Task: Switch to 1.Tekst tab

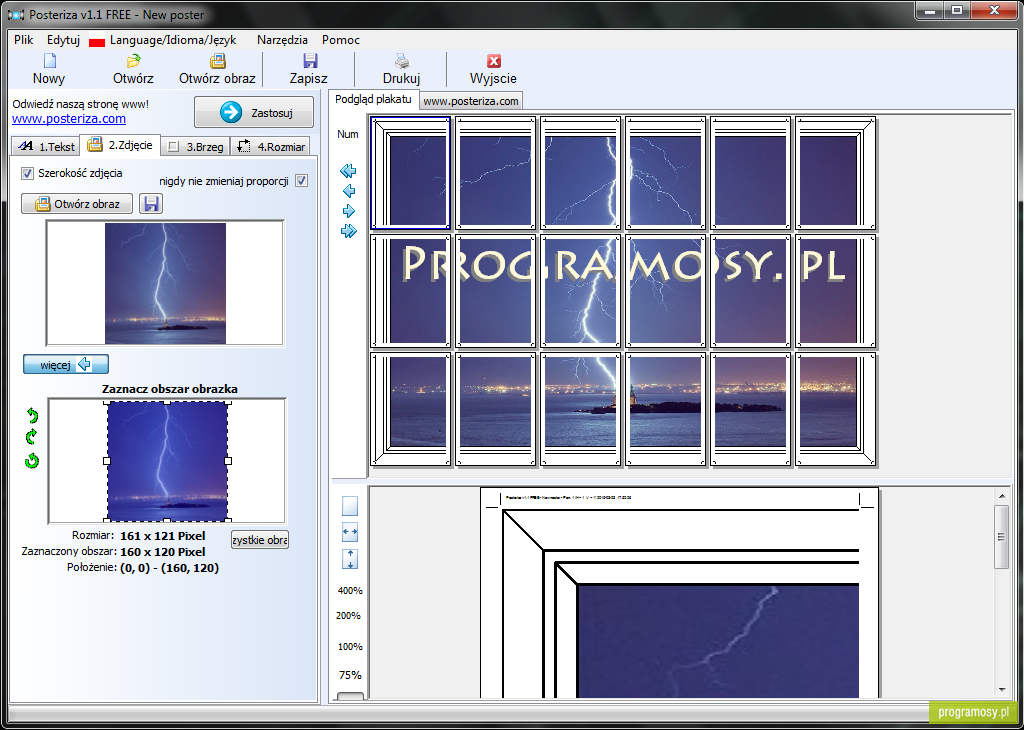Action: tap(46, 146)
